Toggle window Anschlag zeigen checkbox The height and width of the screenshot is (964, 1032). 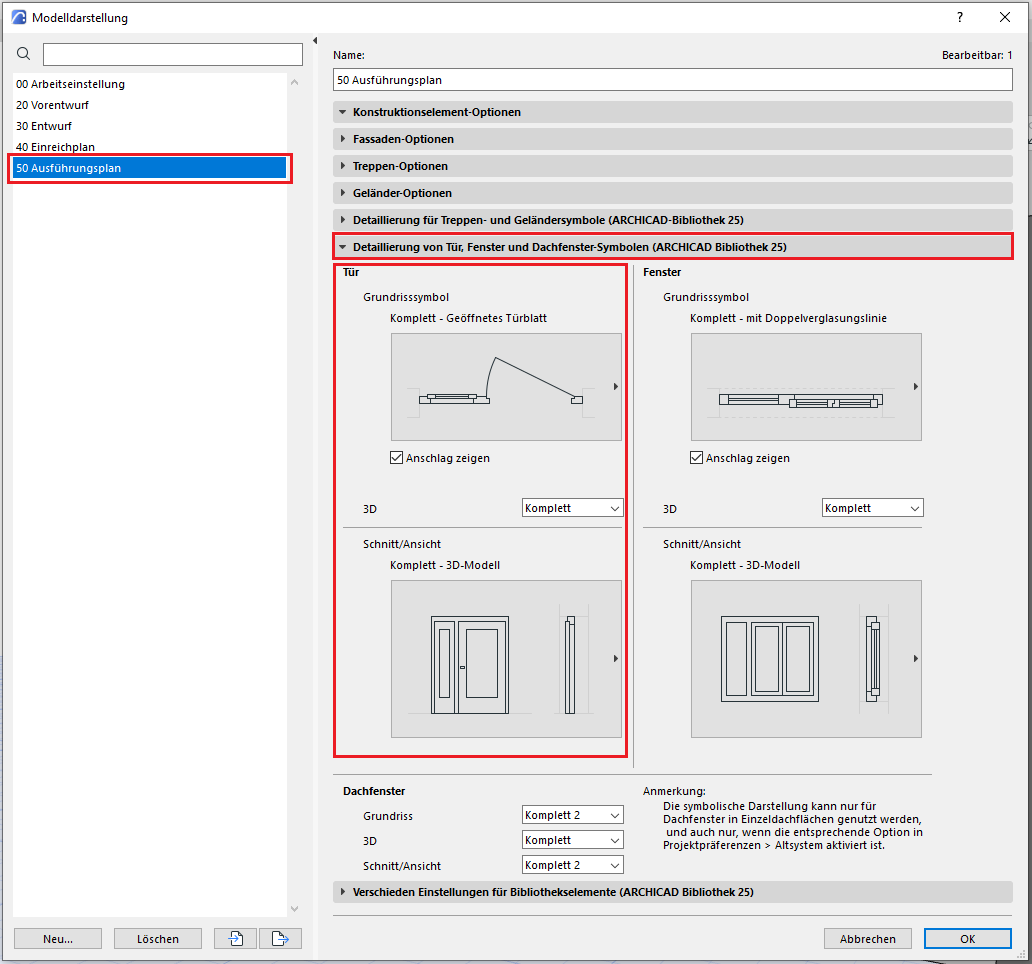[x=697, y=458]
